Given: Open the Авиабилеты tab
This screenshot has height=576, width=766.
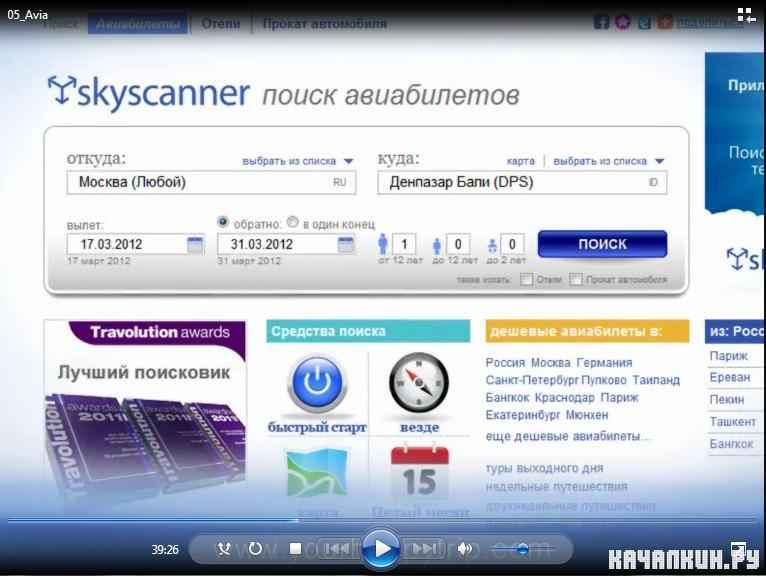Looking at the screenshot, I should click(x=138, y=23).
